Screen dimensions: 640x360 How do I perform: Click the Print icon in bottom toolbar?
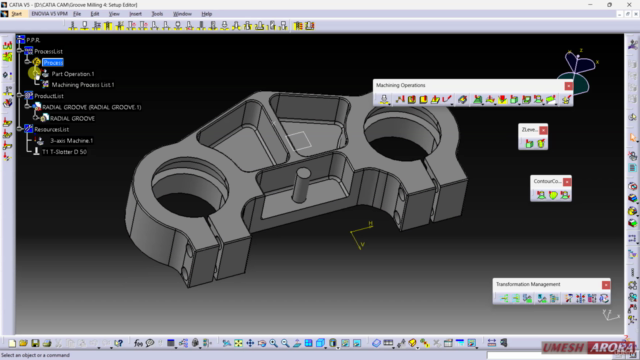[x=47, y=343]
